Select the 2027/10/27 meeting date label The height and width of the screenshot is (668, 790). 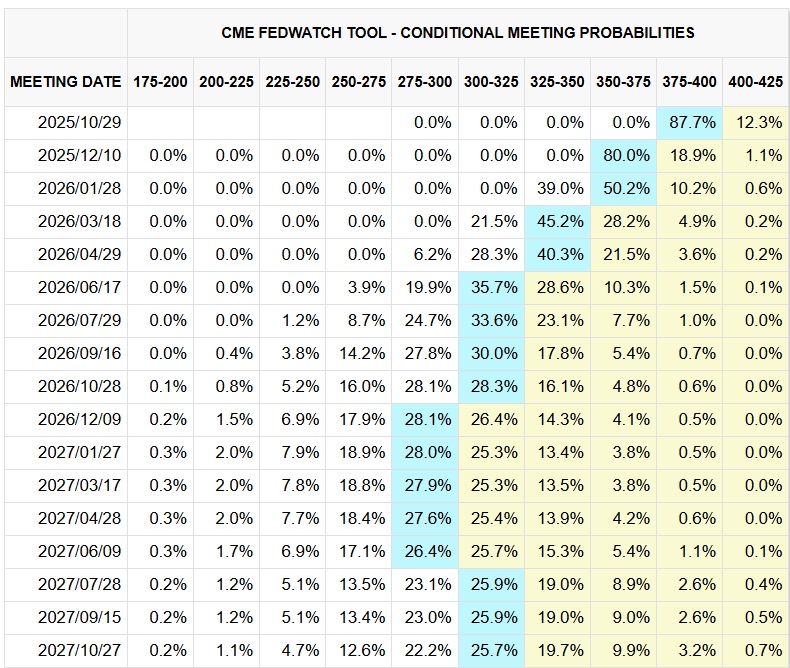point(66,650)
